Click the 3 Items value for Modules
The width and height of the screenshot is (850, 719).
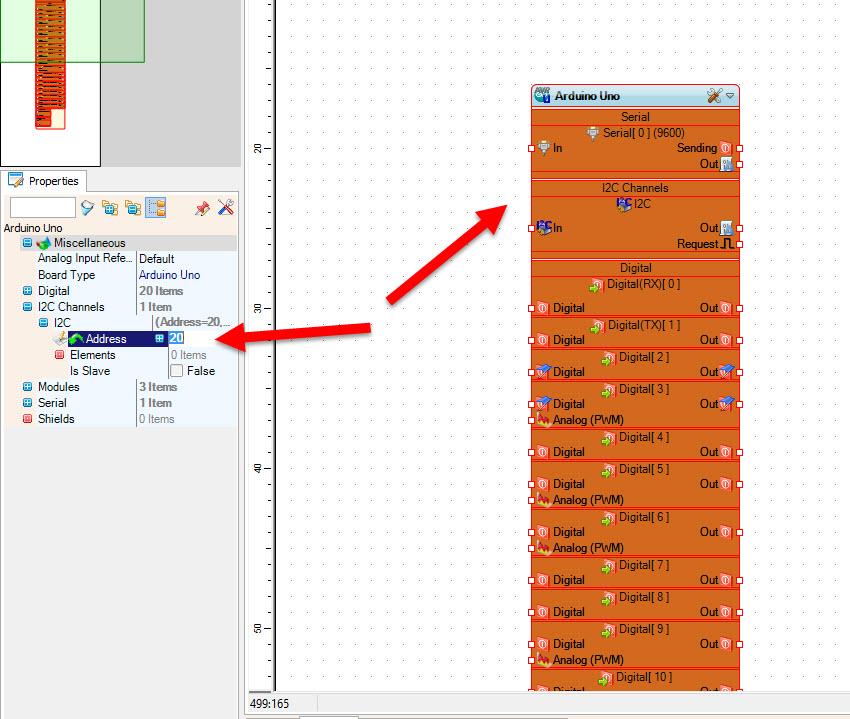pos(158,387)
